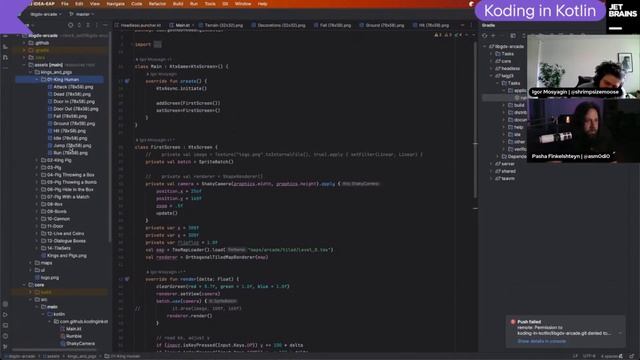Expand the 02-King Pig folder
640x360 pixels.
click(37, 160)
